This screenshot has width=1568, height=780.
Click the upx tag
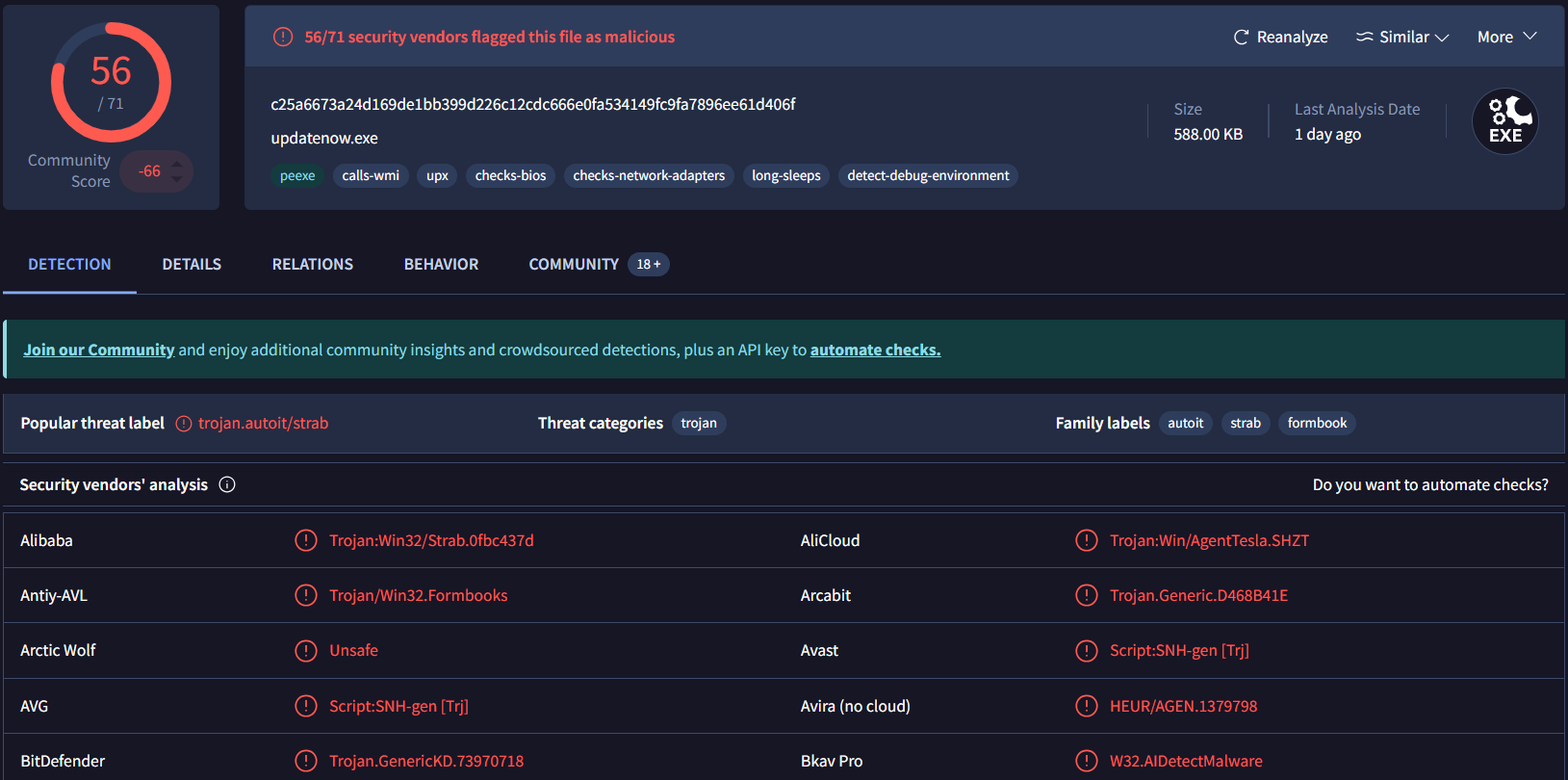click(437, 175)
